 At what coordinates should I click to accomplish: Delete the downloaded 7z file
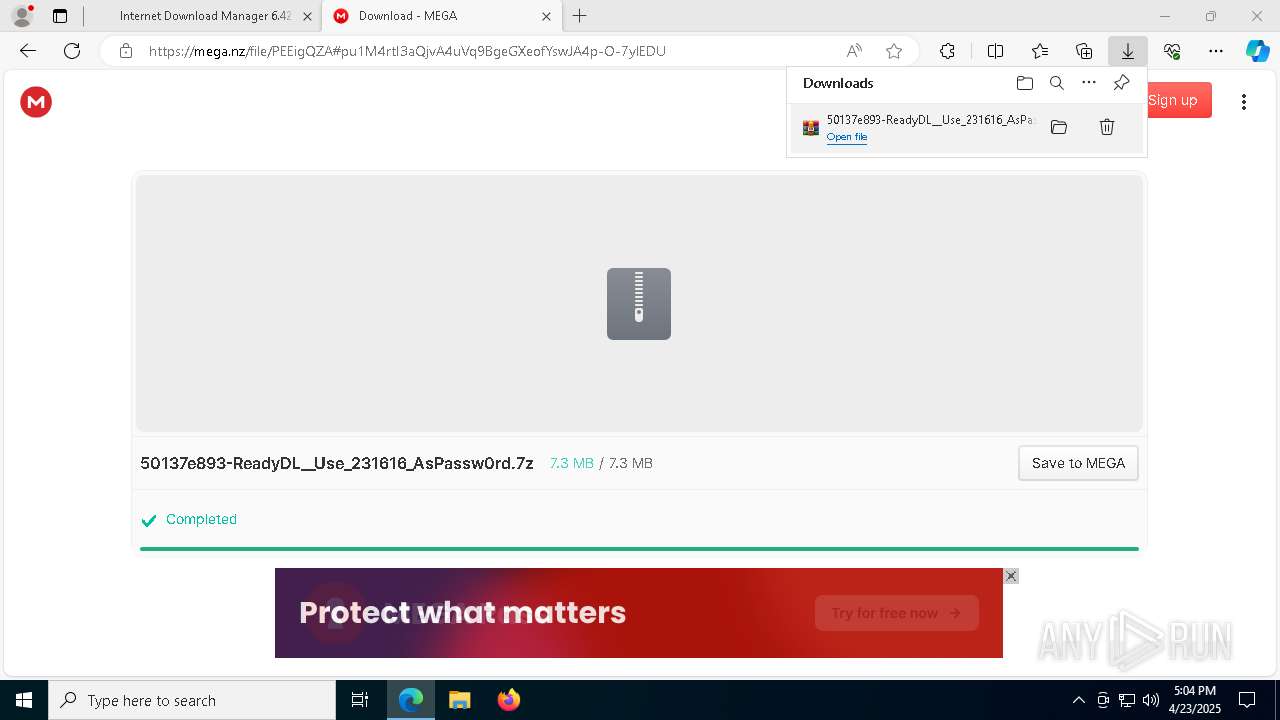pos(1107,127)
